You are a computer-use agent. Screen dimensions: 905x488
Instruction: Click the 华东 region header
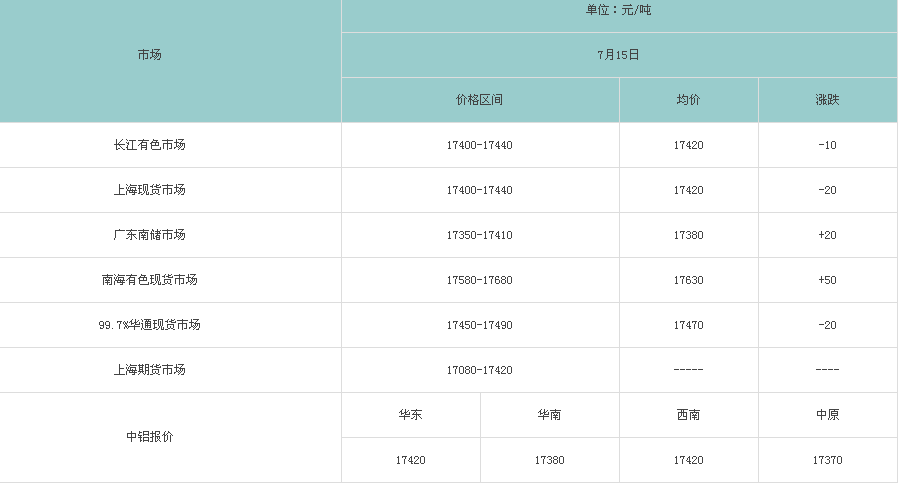point(410,415)
